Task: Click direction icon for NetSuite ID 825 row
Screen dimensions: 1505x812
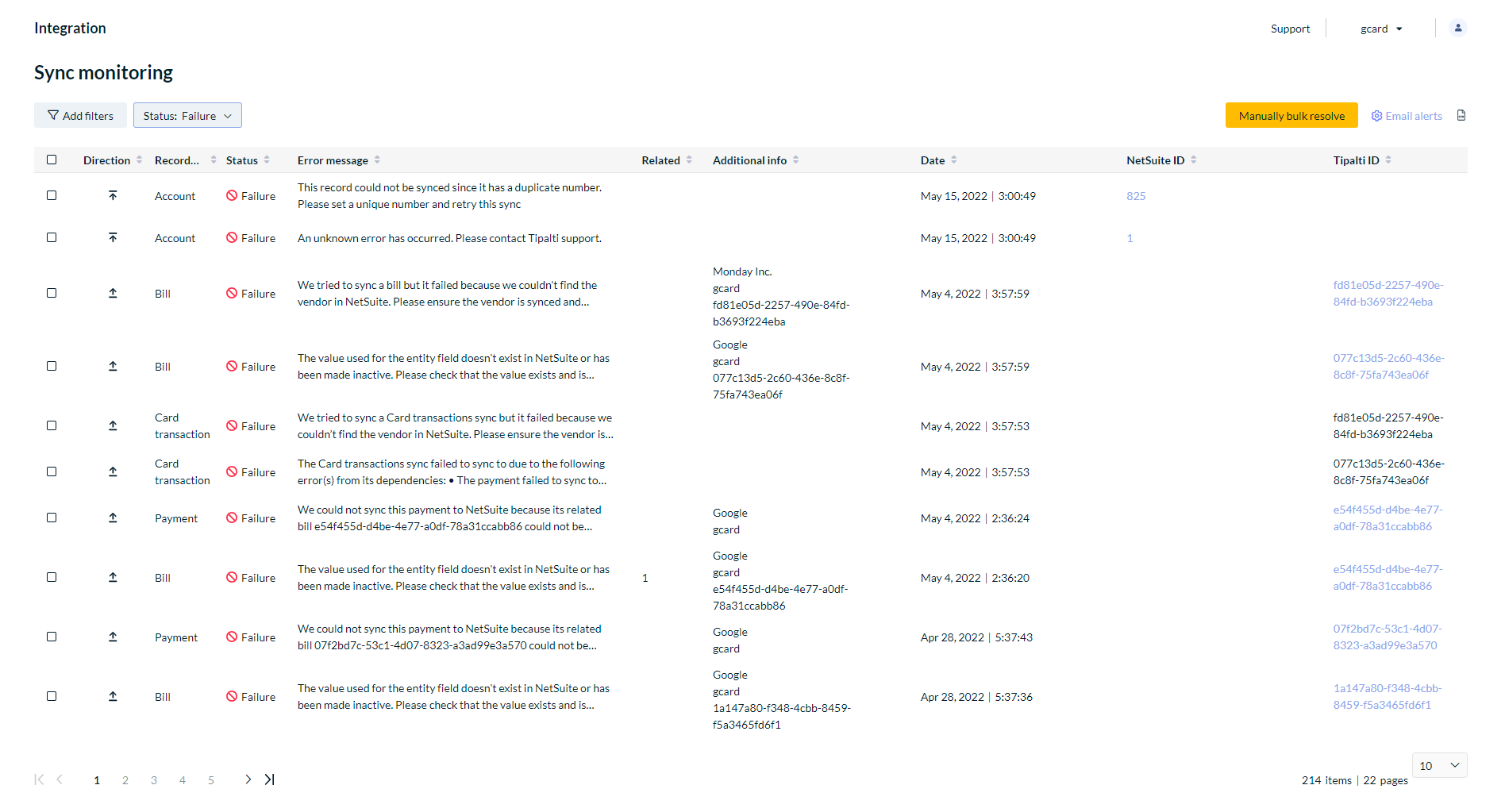Action: [x=113, y=195]
